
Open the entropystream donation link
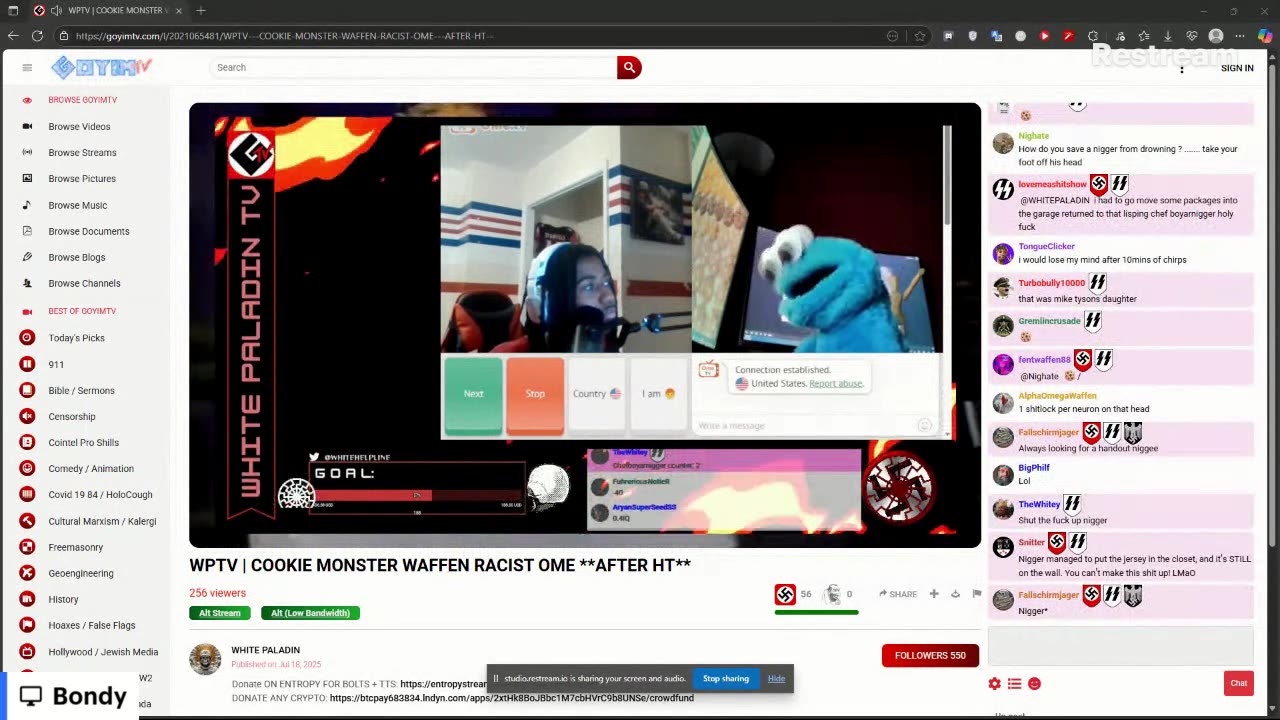coord(443,684)
